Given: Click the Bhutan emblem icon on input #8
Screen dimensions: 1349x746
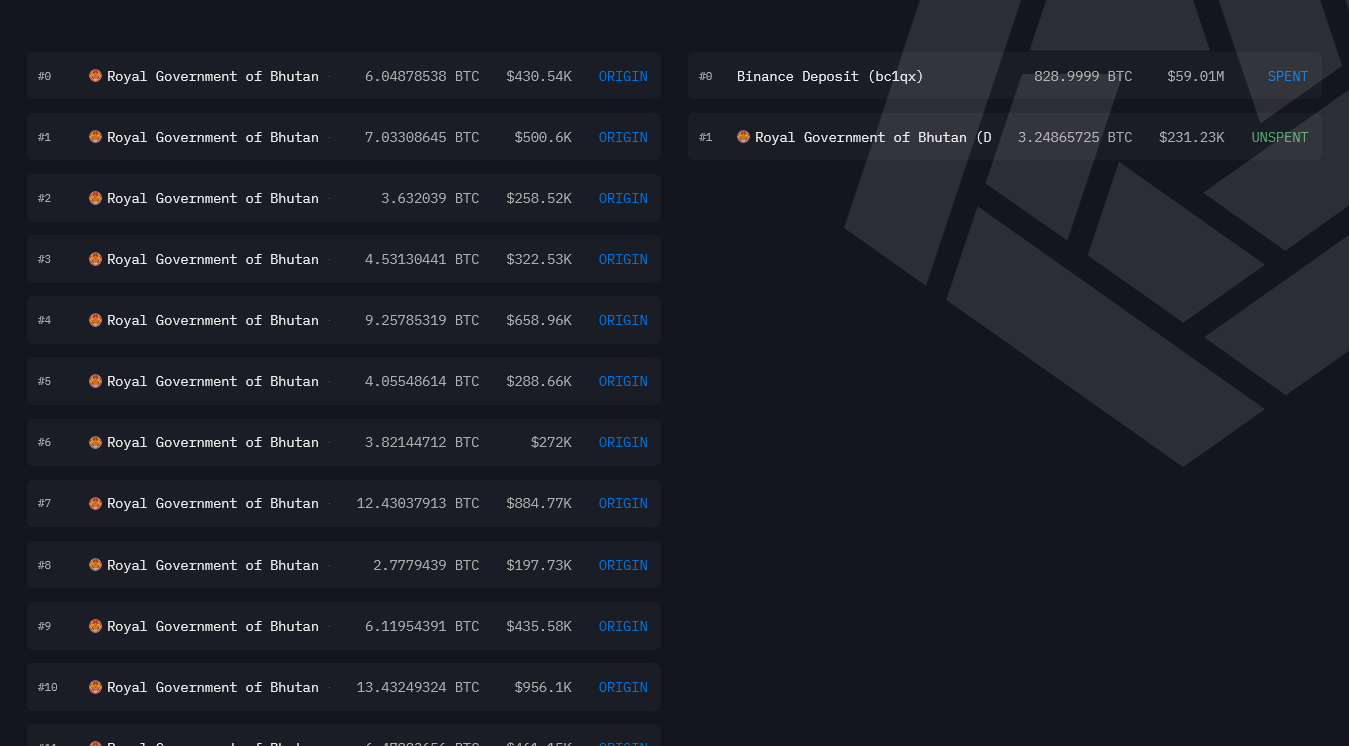Looking at the screenshot, I should pyautogui.click(x=95, y=565).
